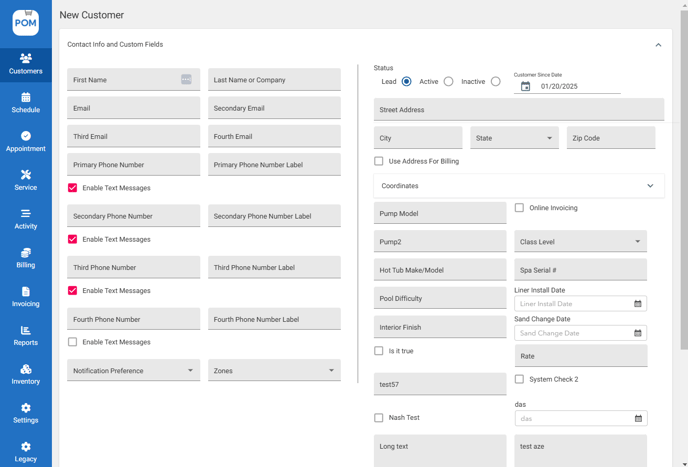
Task: Enable text messages for Fourth Phone Number
Action: (x=73, y=342)
